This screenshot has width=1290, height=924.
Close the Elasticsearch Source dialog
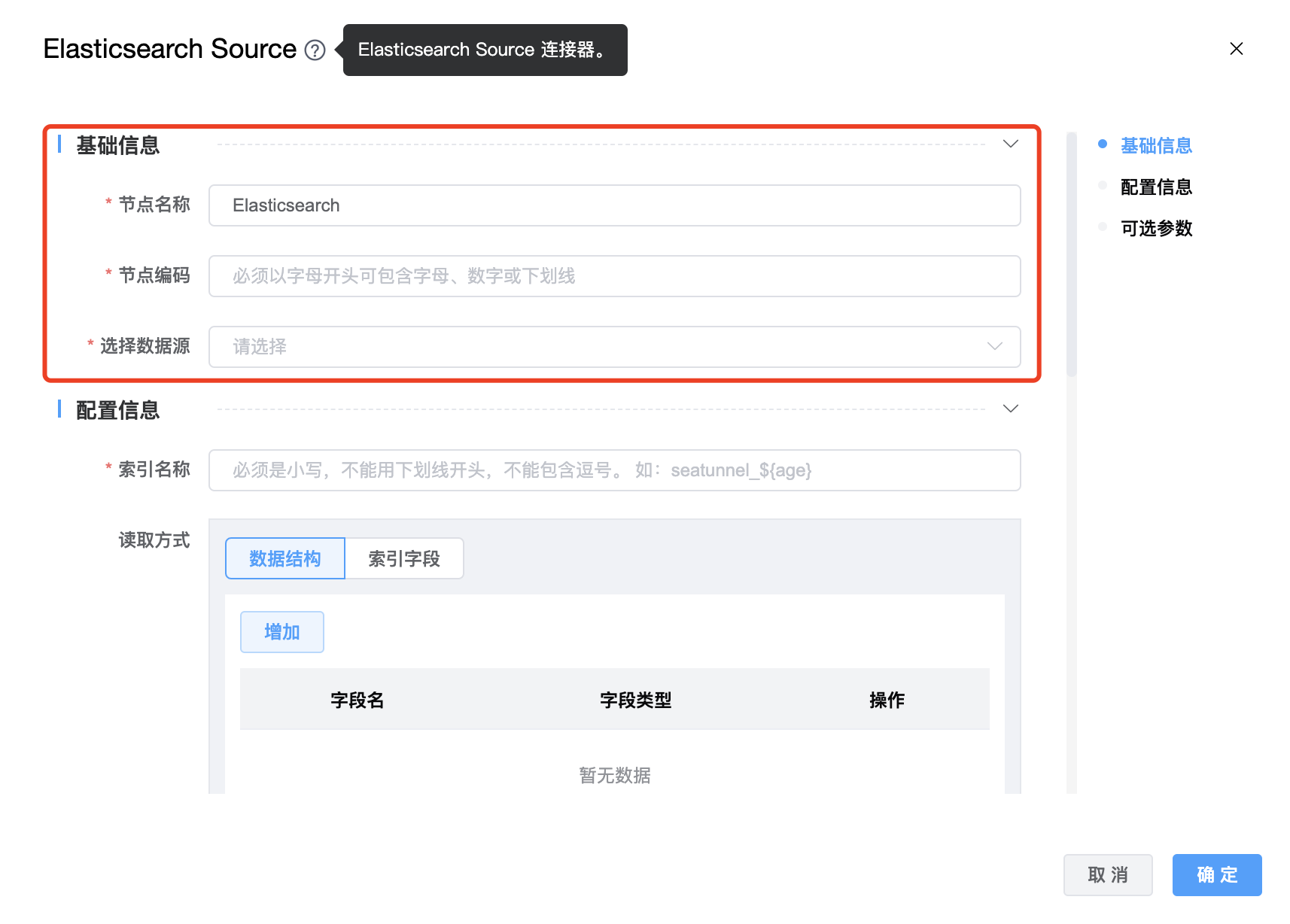click(1236, 49)
